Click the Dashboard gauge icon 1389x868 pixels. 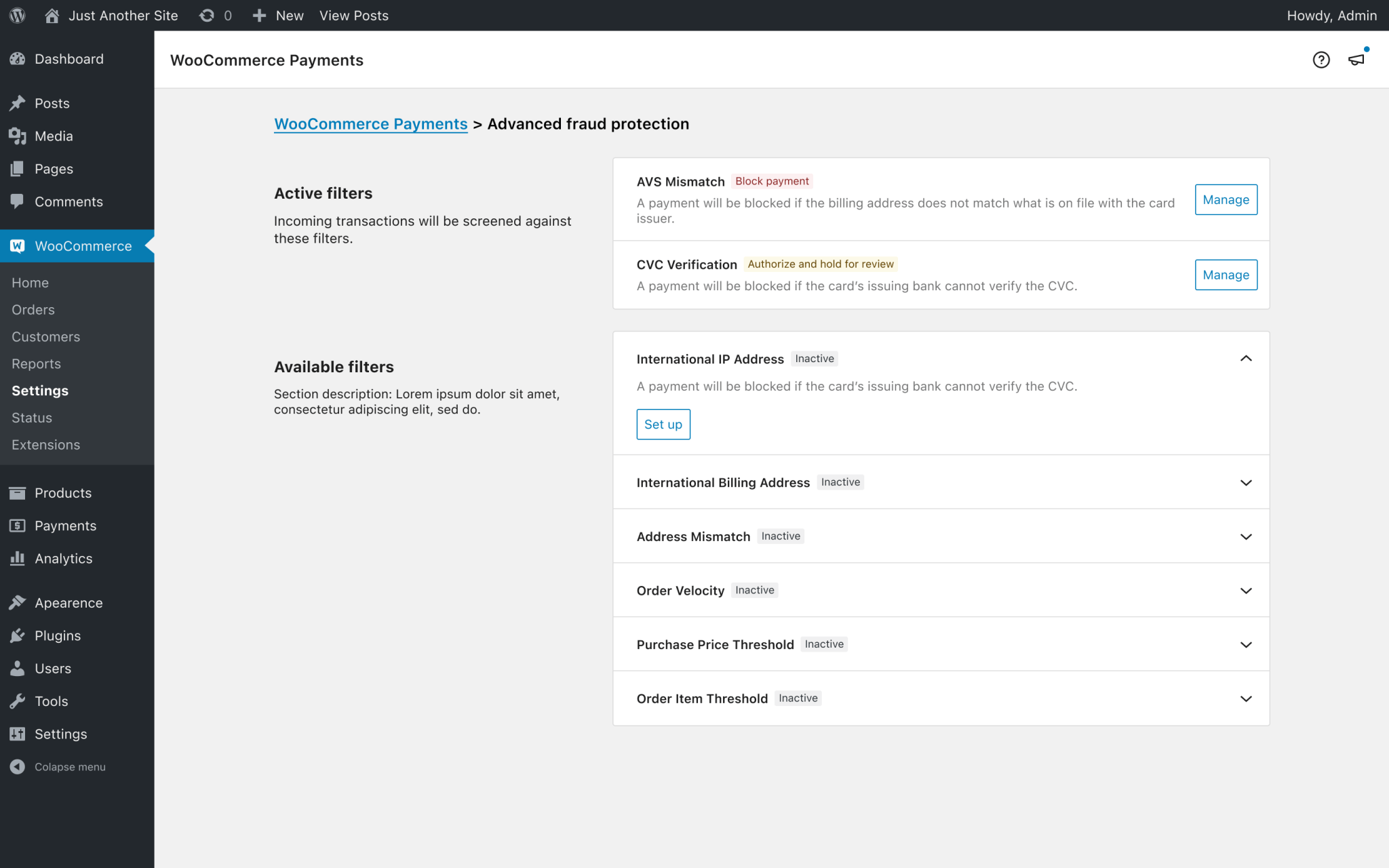(x=18, y=59)
